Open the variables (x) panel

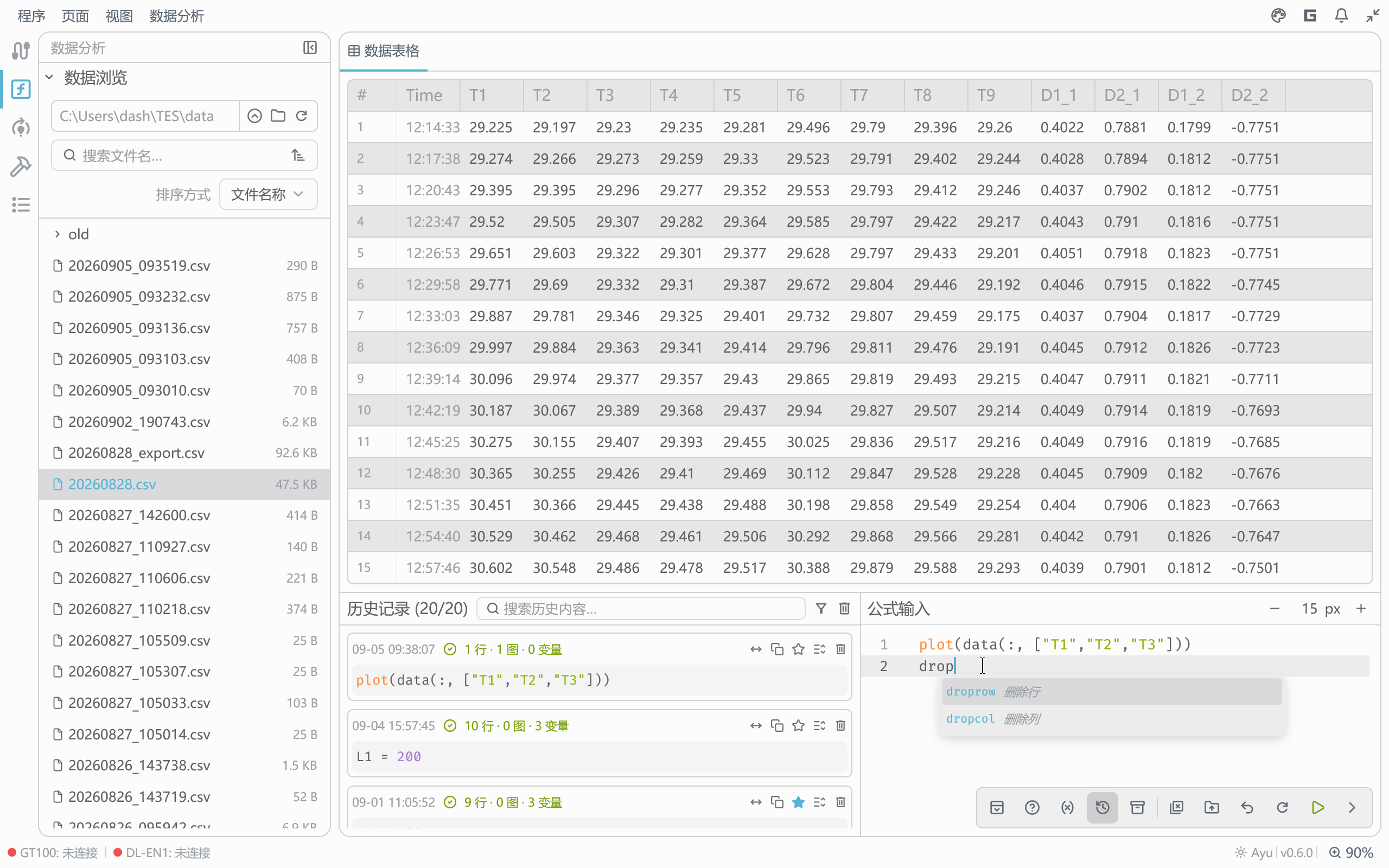click(1067, 808)
